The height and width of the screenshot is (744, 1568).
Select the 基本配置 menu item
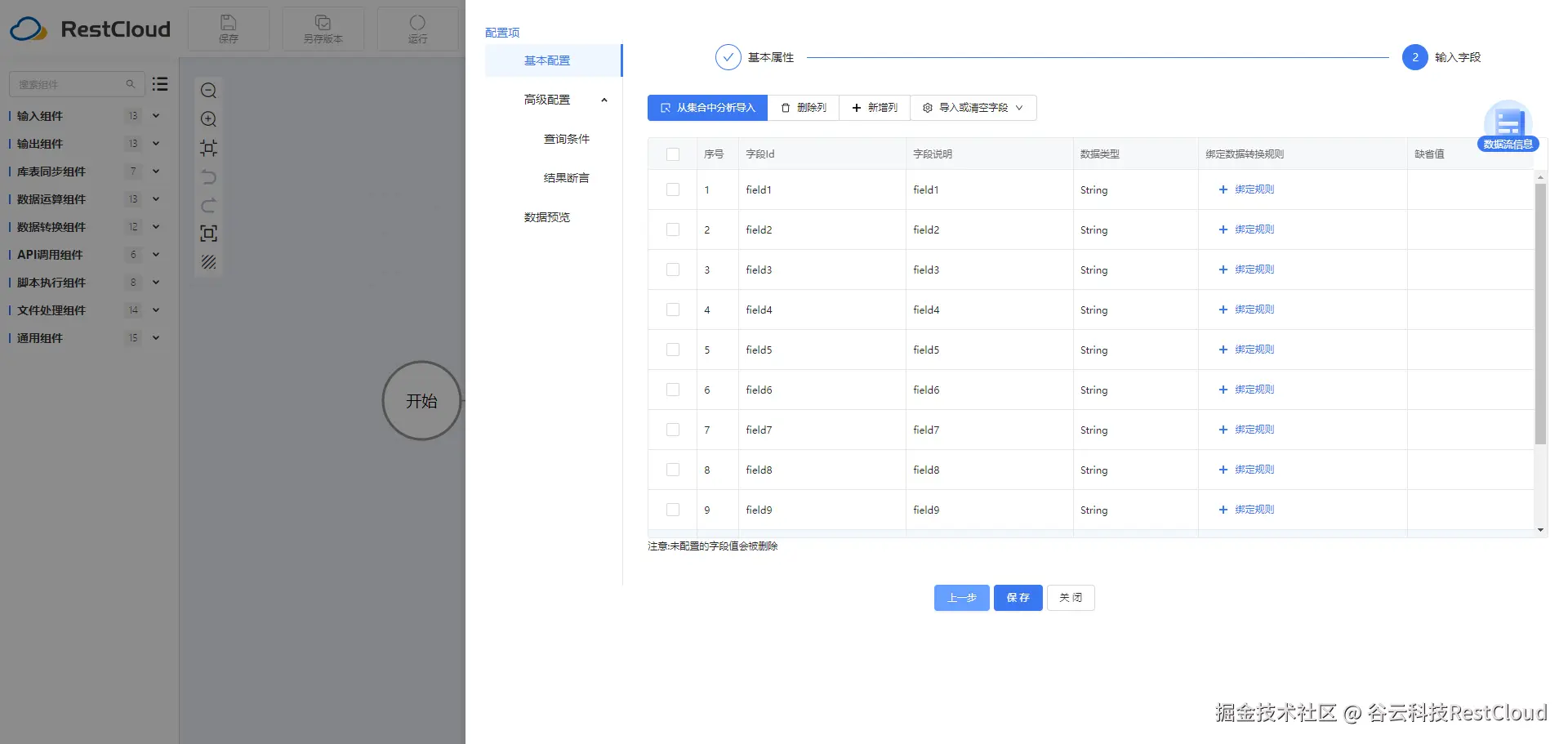(554, 60)
